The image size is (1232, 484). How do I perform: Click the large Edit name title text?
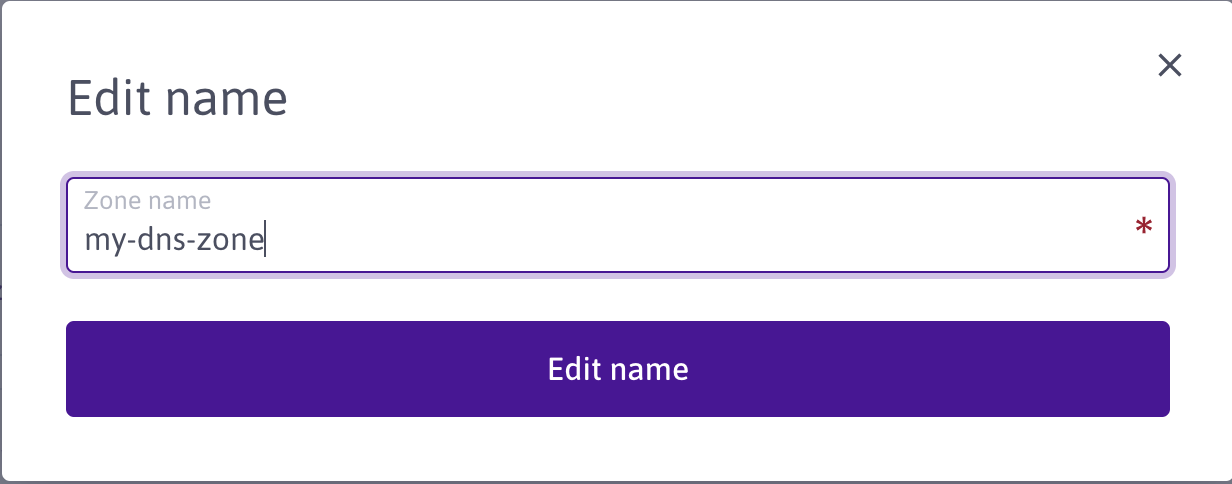[x=177, y=99]
